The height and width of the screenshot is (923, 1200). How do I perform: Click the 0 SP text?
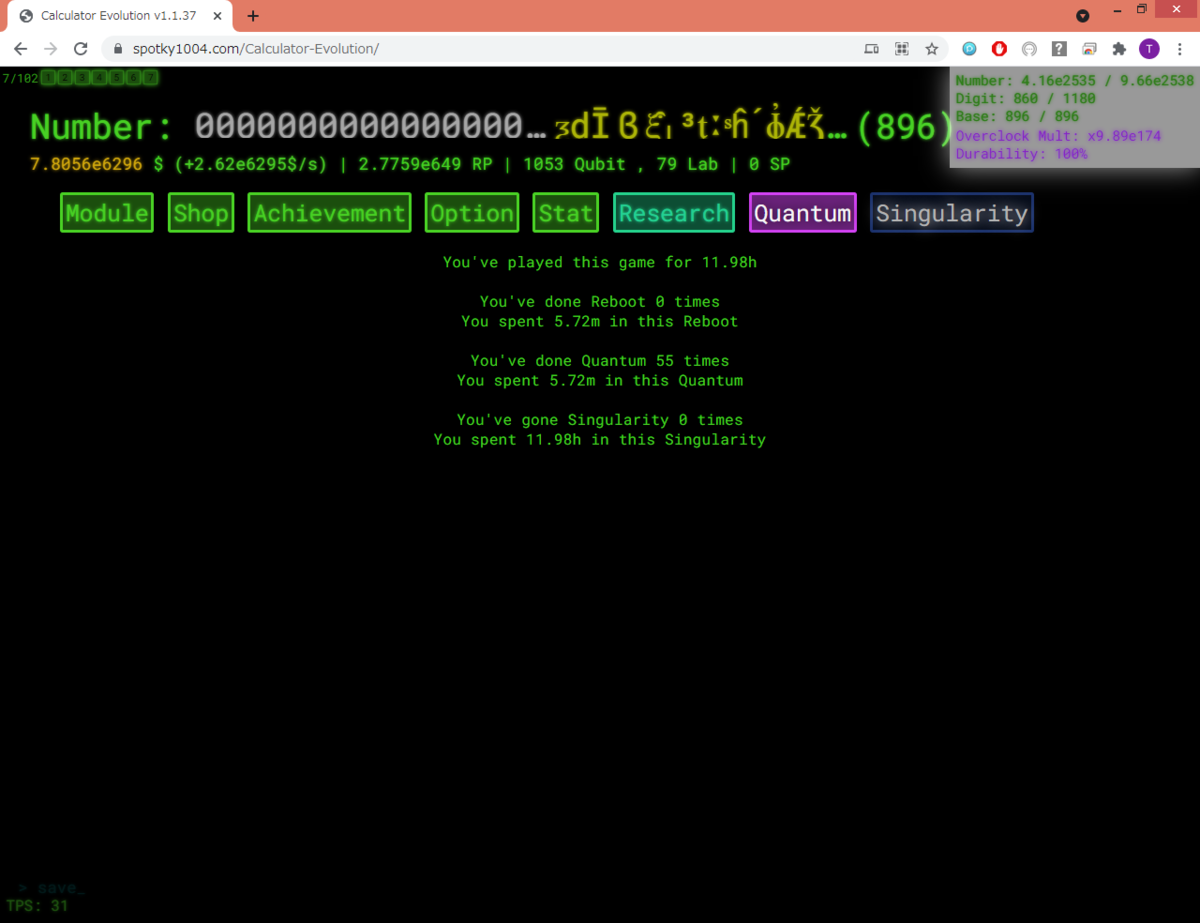tap(769, 164)
